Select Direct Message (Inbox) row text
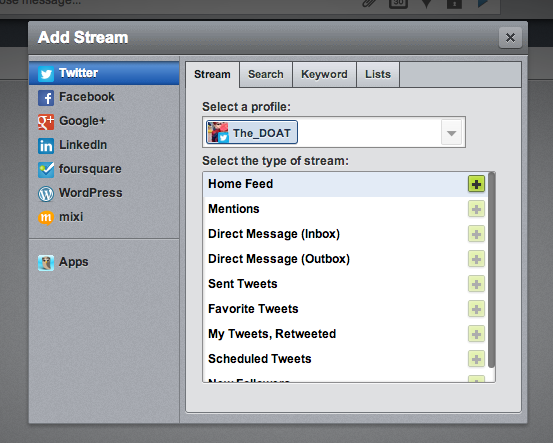 tap(274, 234)
